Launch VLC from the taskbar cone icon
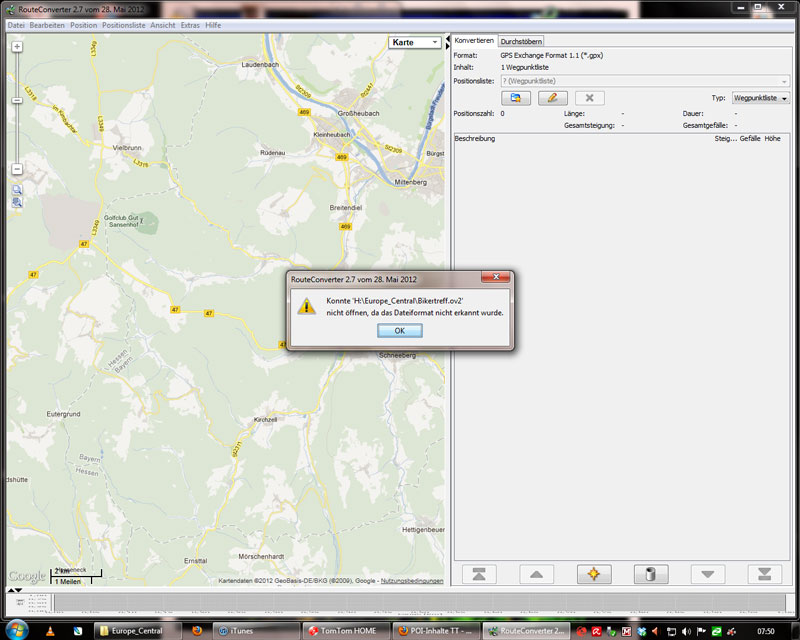 50,631
